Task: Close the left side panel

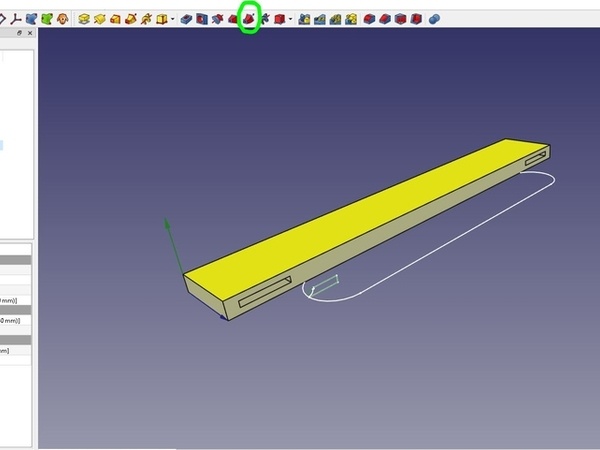Action: click(x=30, y=33)
